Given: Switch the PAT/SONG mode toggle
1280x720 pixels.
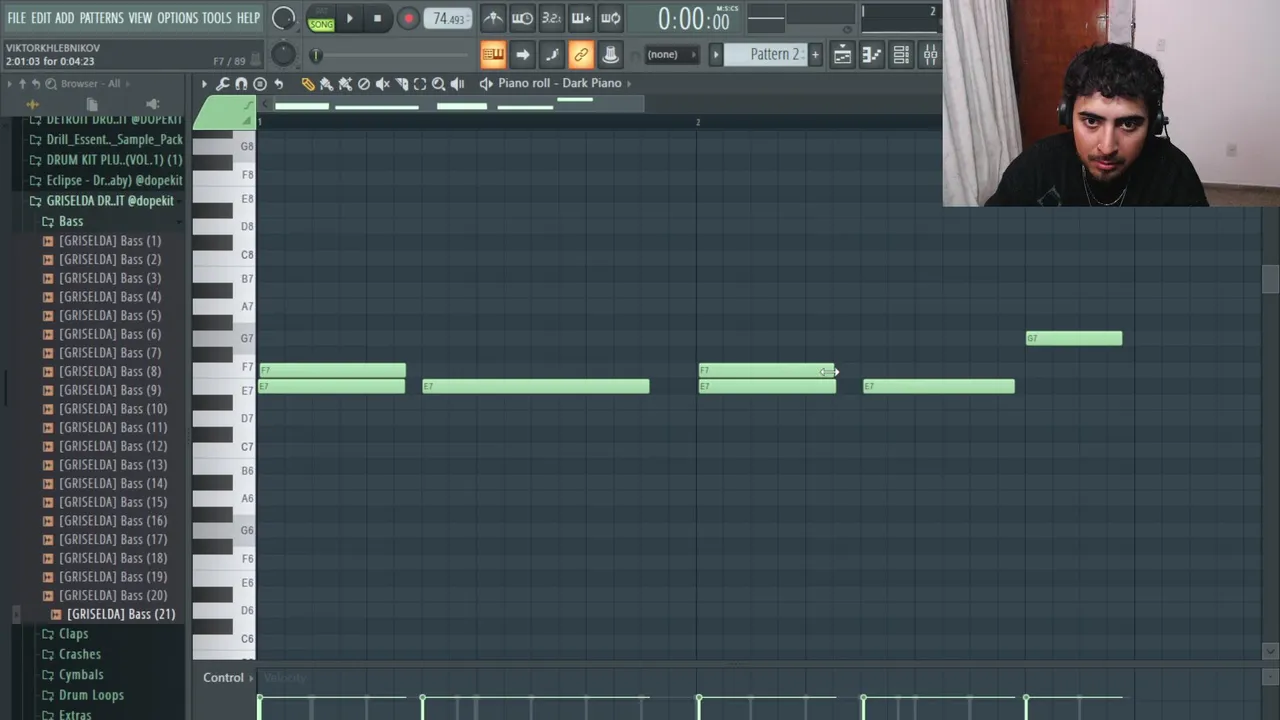Looking at the screenshot, I should pos(321,19).
